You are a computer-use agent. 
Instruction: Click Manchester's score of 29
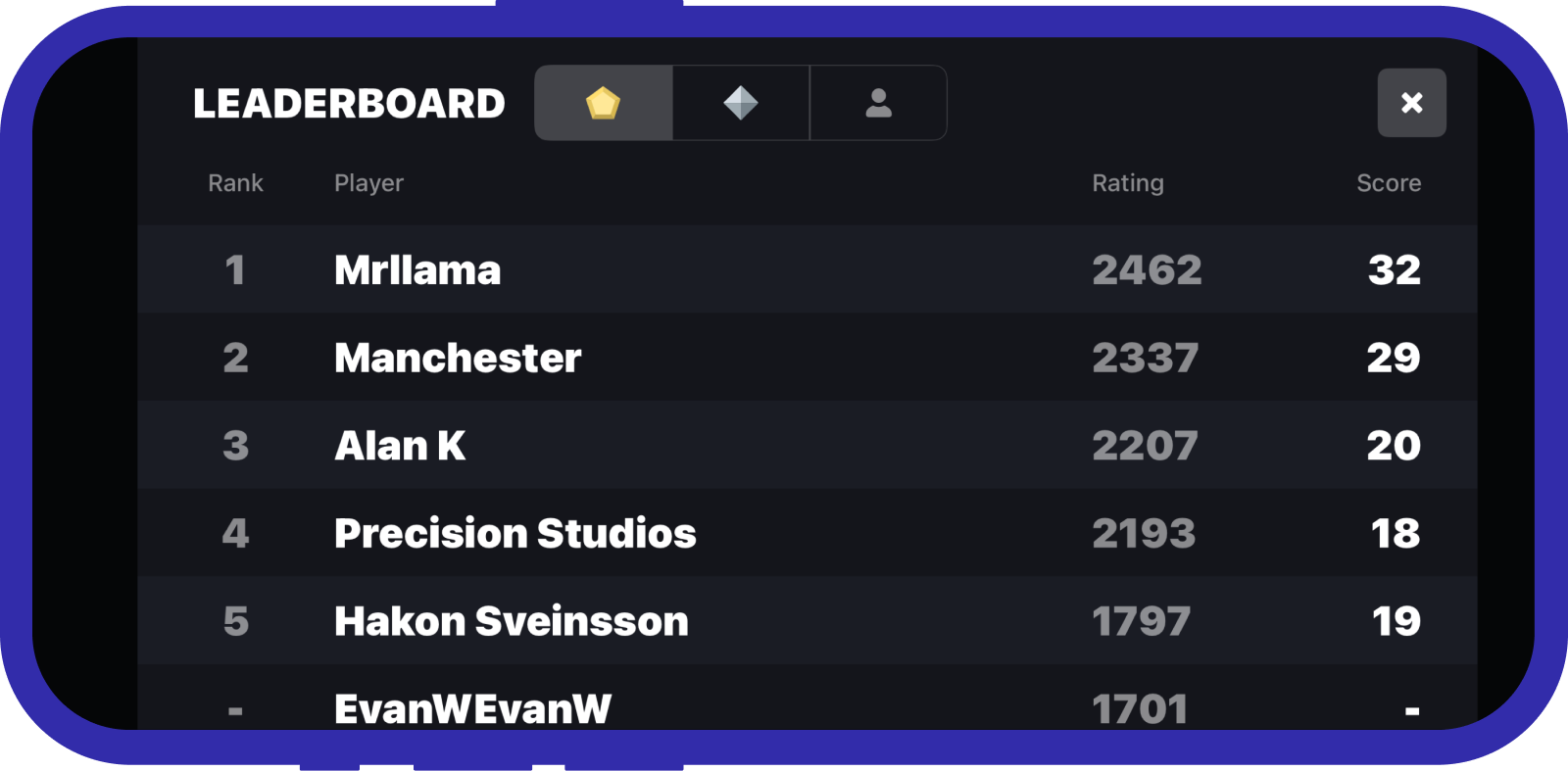pos(1393,359)
